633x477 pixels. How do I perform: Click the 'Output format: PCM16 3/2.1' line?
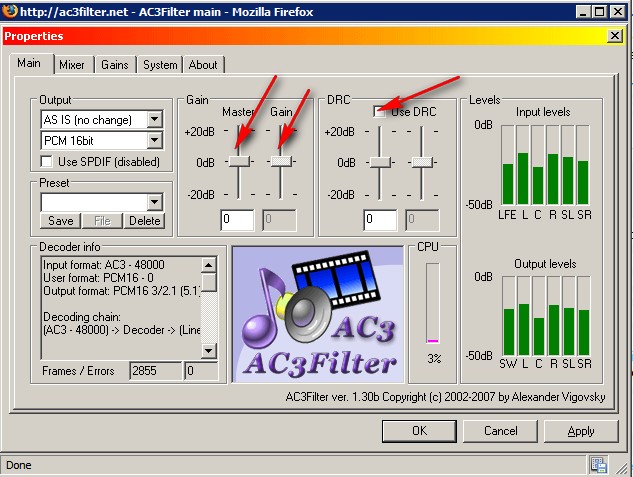tap(122, 291)
